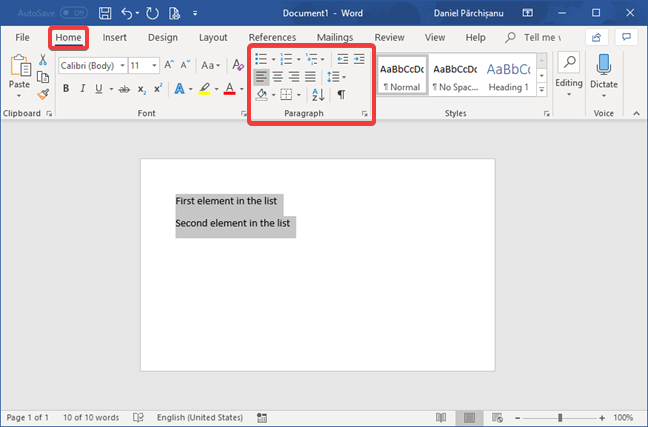Apply the Heading 1 style
Image resolution: width=648 pixels, height=427 pixels.
(509, 75)
